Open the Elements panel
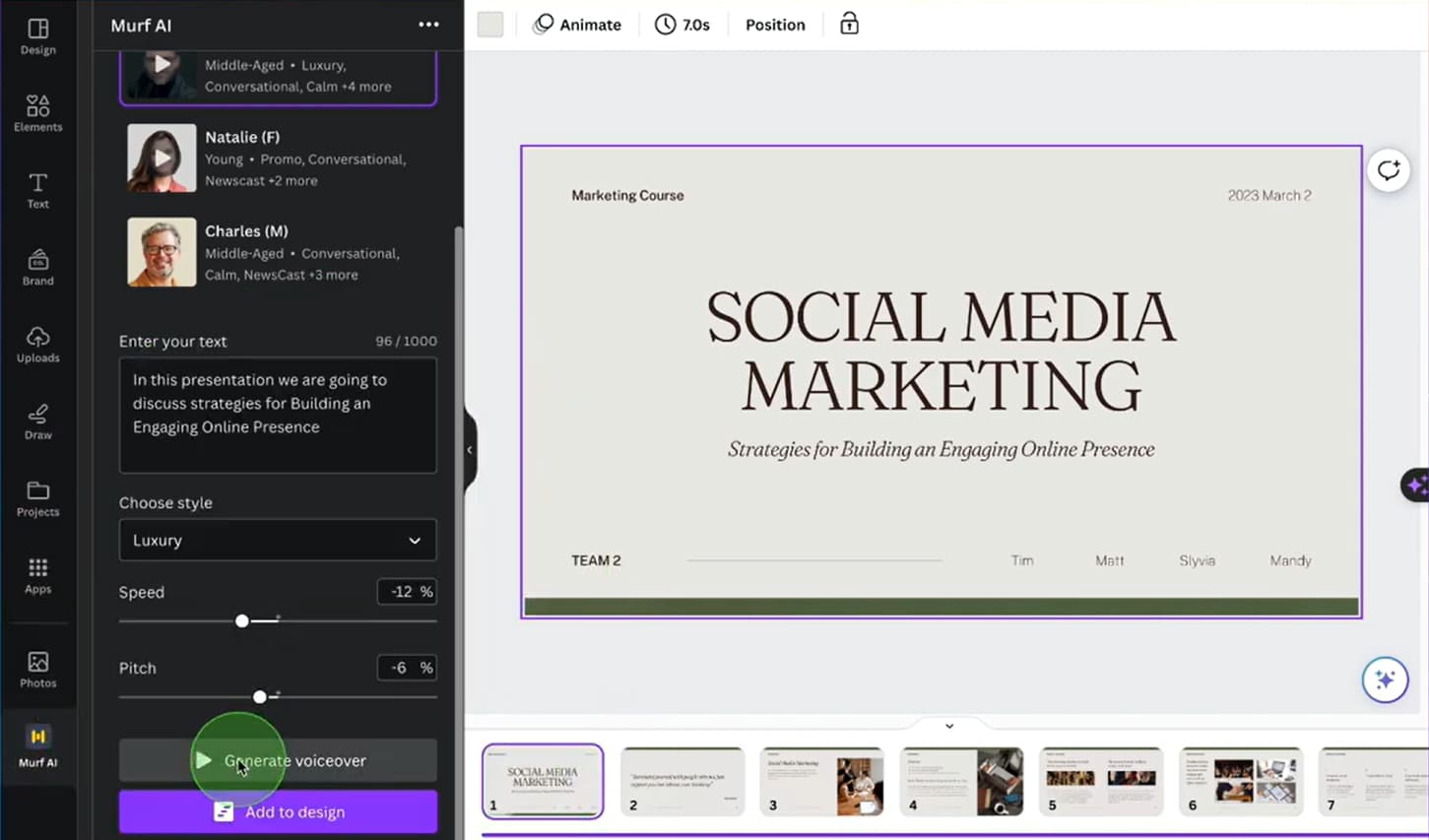The height and width of the screenshot is (840, 1429). click(37, 113)
